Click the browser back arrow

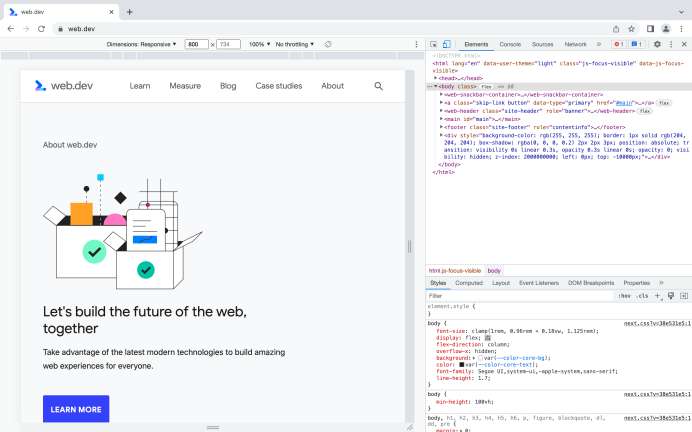click(11, 29)
